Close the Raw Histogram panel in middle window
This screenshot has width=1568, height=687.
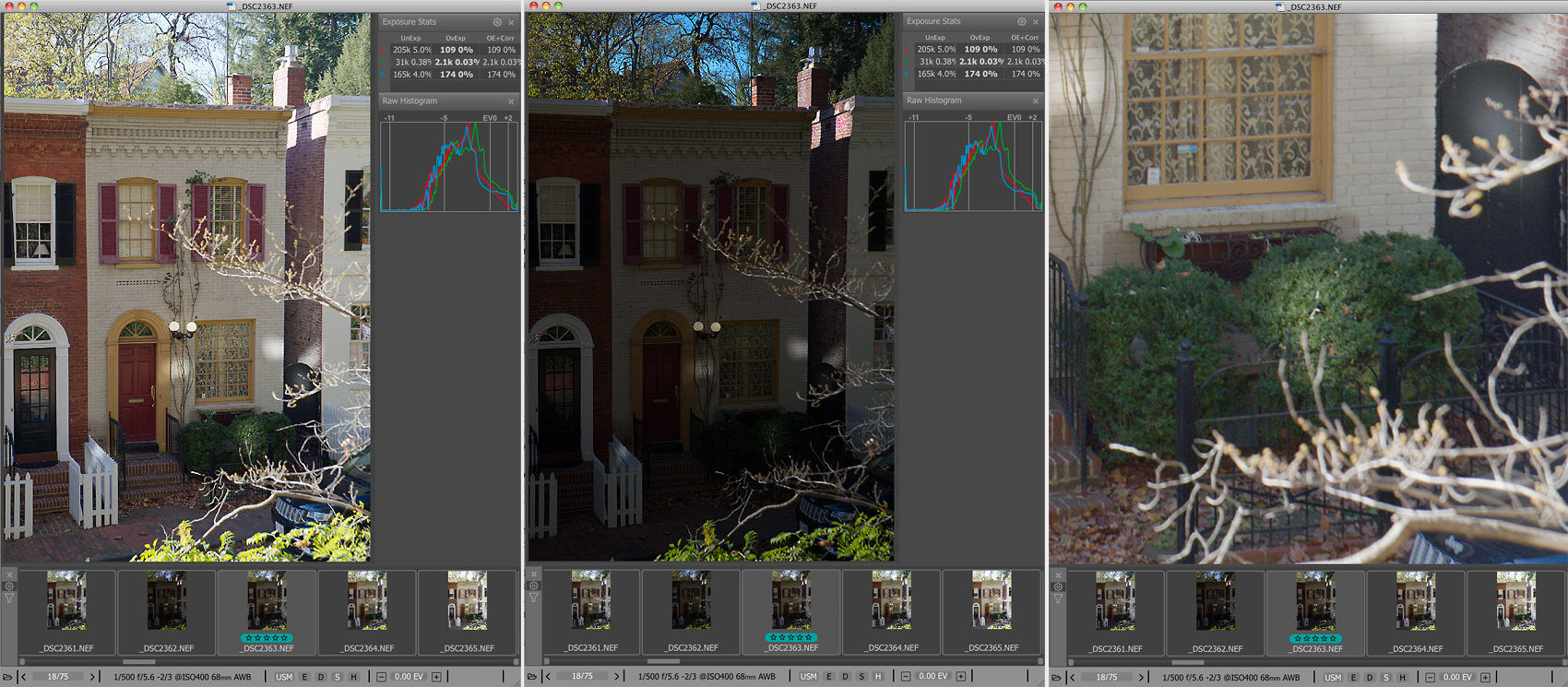pos(1035,101)
